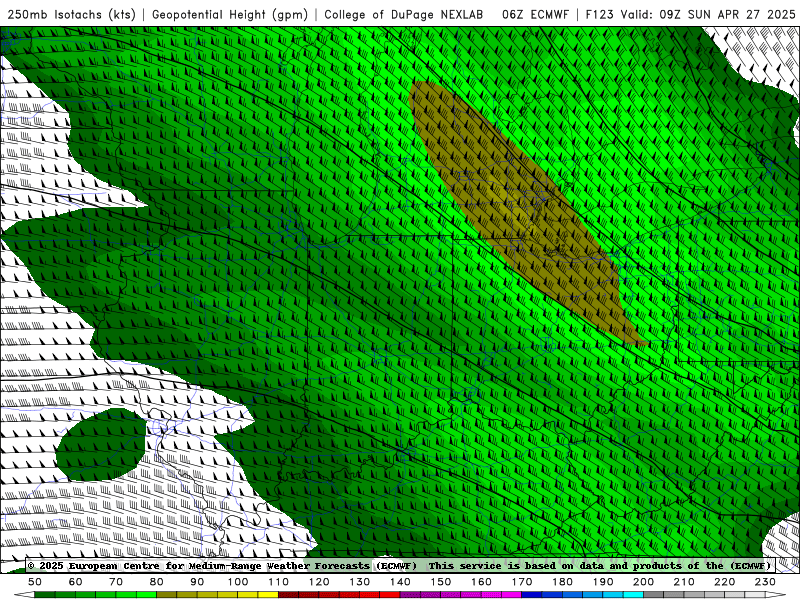Click the 200 label on the color scale
Viewport: 800px width, 600px height.
(x=643, y=582)
